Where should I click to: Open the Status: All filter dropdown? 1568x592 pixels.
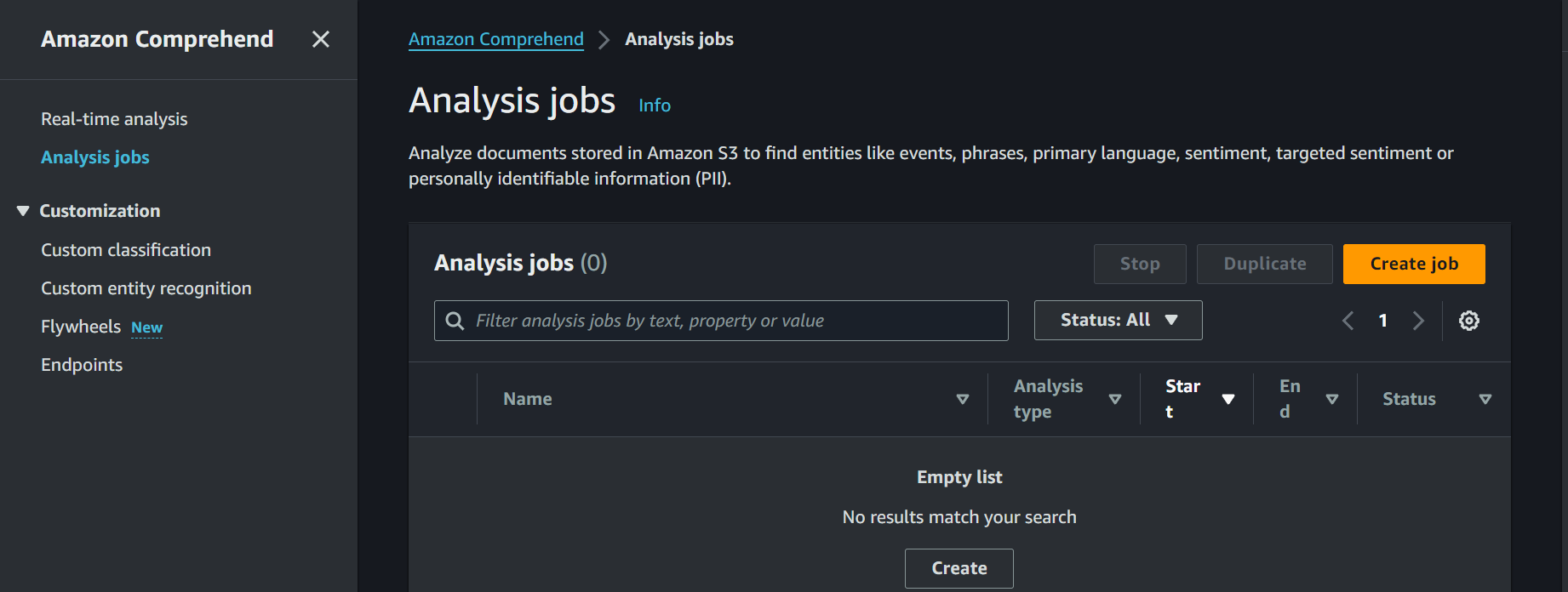[x=1118, y=321]
